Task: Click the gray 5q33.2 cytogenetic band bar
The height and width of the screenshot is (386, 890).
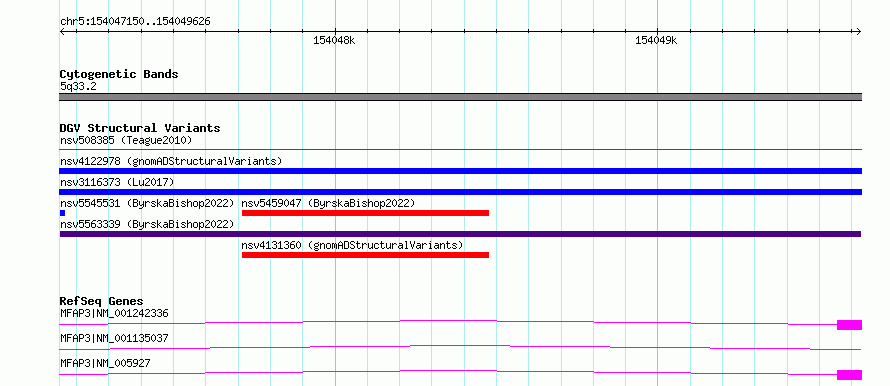Action: click(460, 97)
